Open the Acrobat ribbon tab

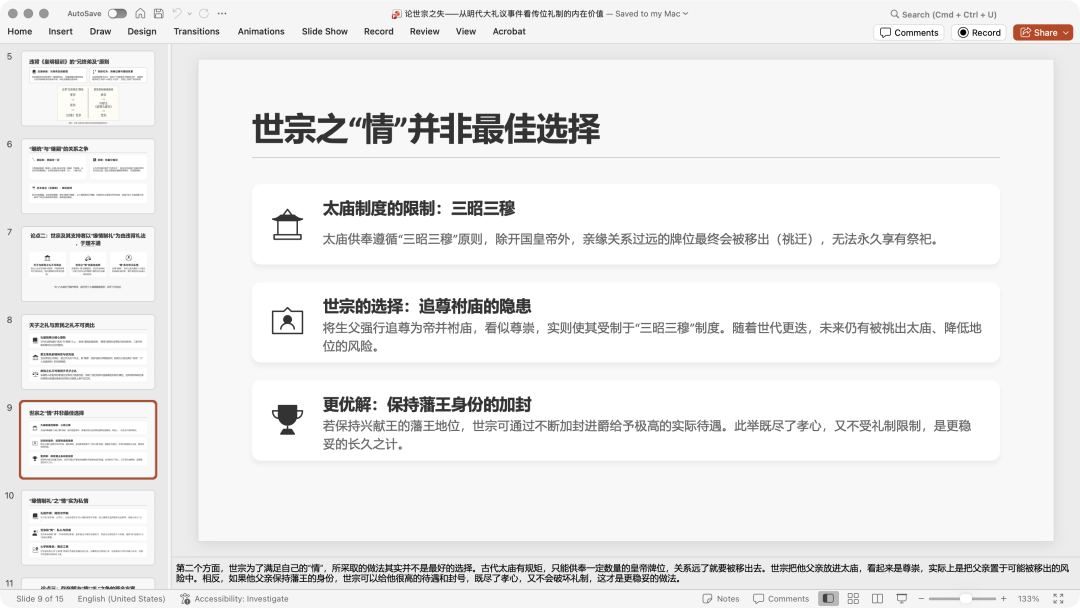pos(509,31)
